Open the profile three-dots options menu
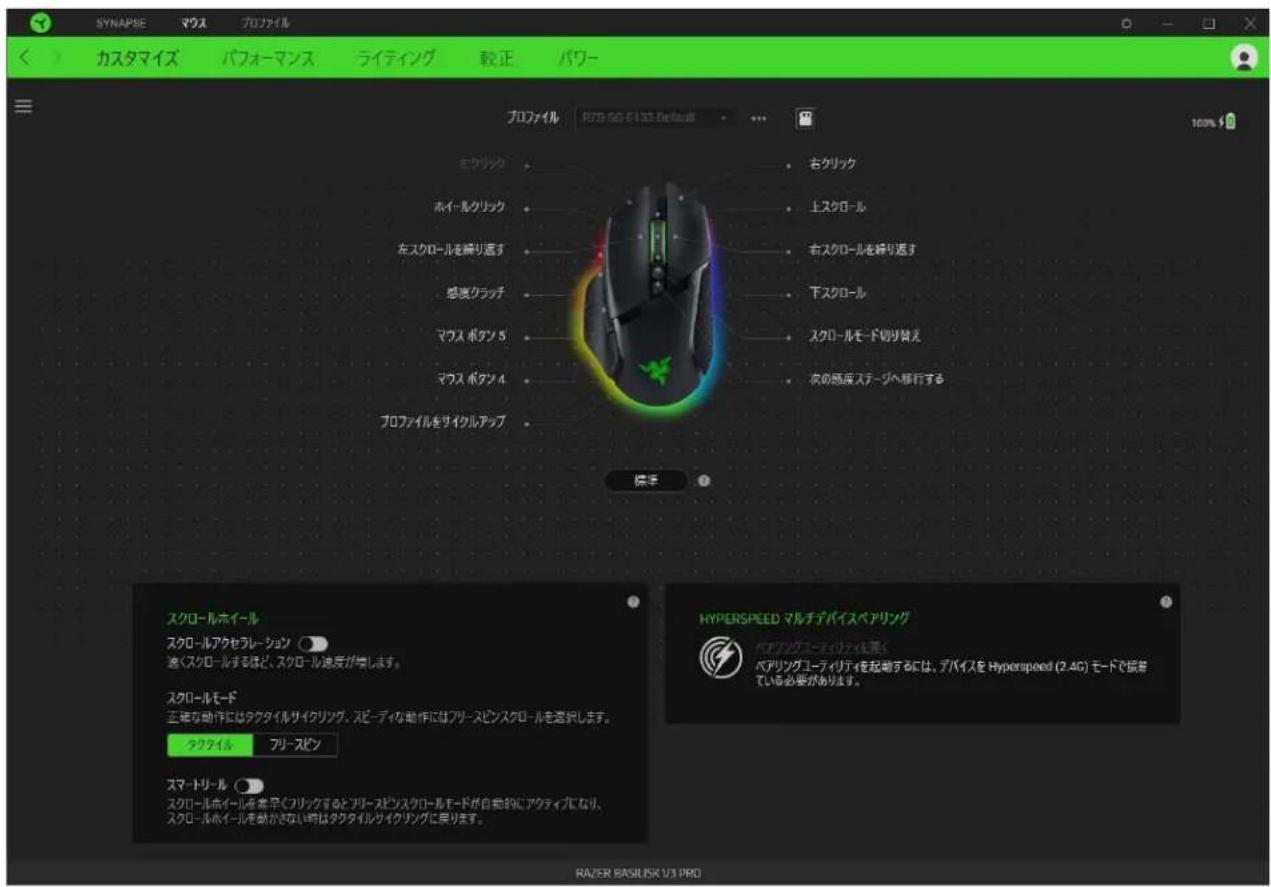The image size is (1271, 887). (758, 118)
